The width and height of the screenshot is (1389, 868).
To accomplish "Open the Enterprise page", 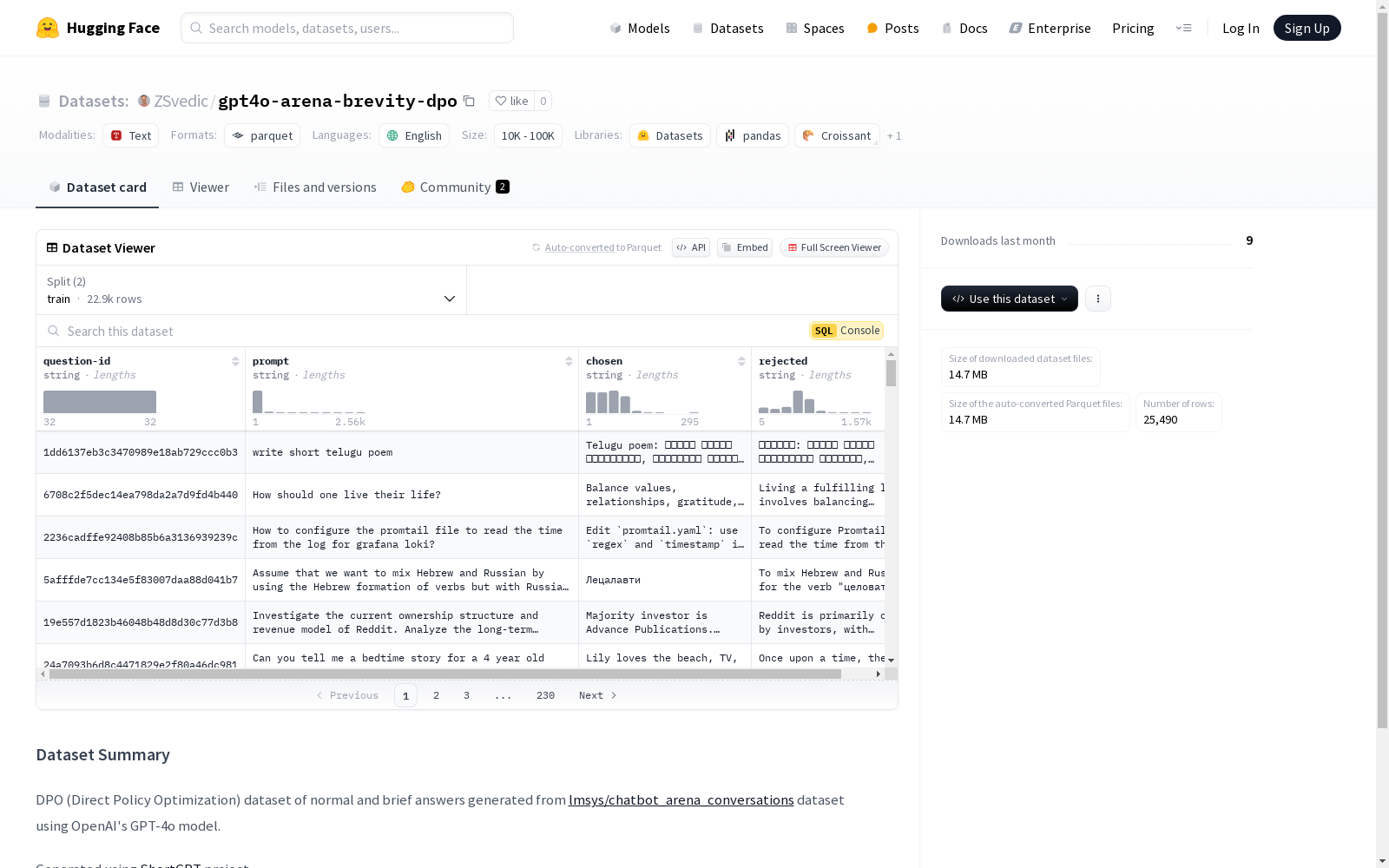I will [x=1050, y=28].
